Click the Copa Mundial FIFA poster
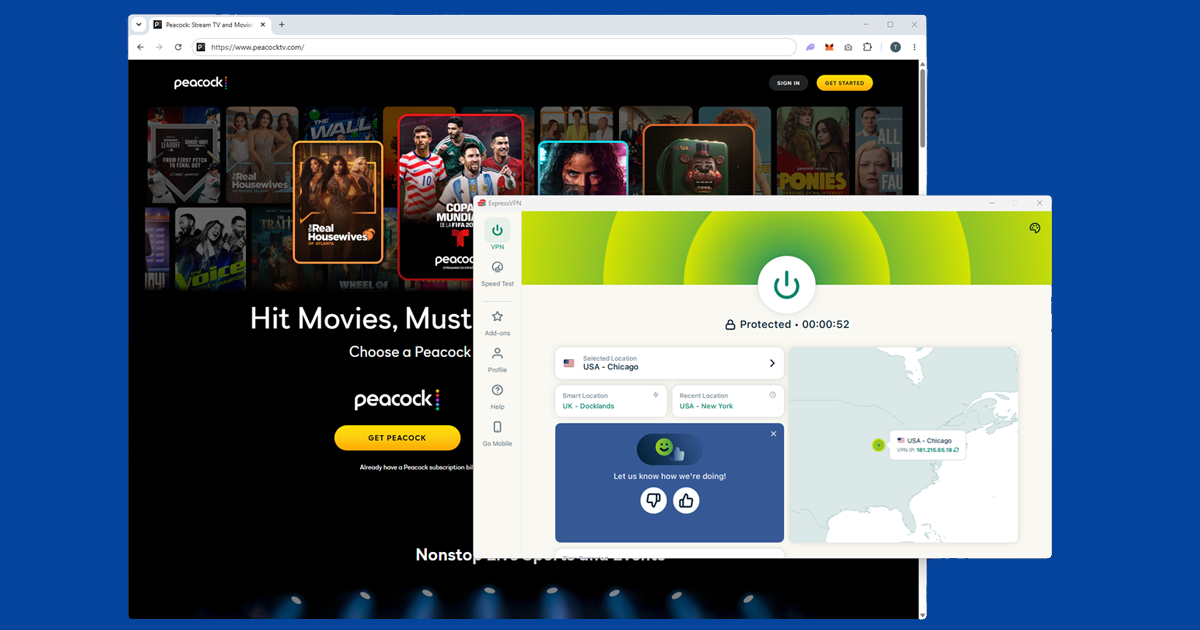The width and height of the screenshot is (1200, 630). tap(461, 196)
